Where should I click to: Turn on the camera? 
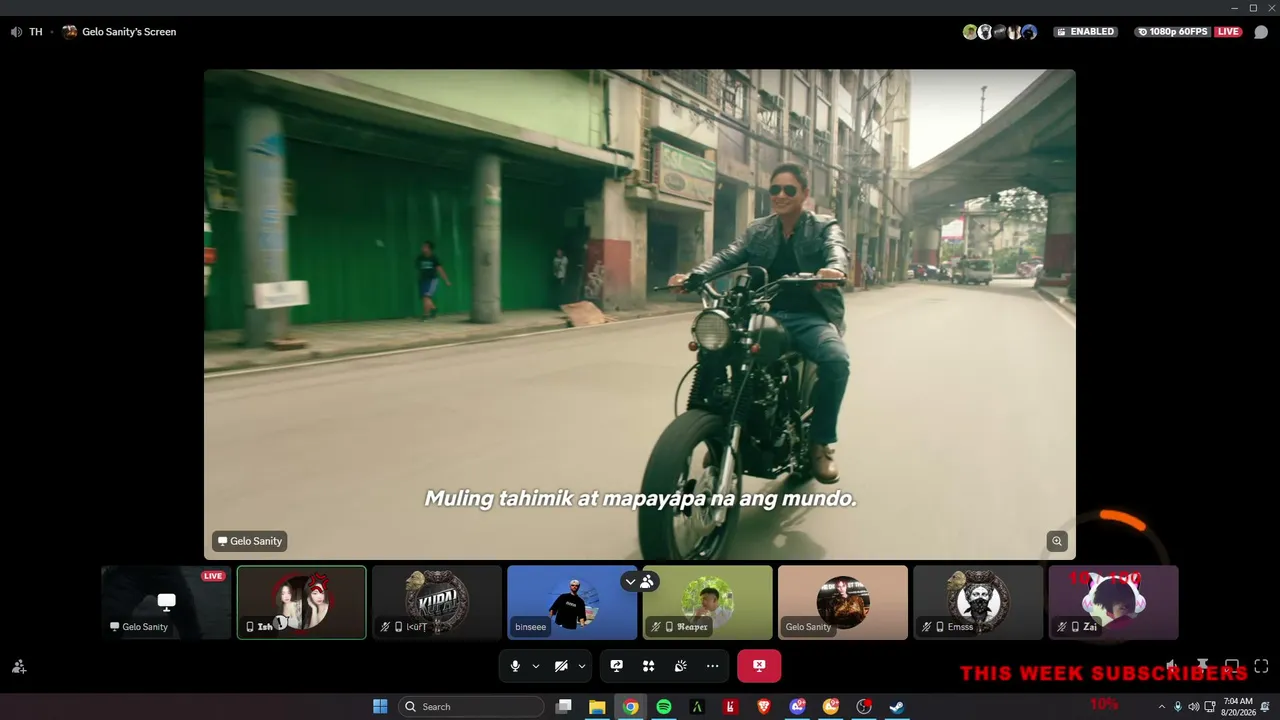pos(561,666)
